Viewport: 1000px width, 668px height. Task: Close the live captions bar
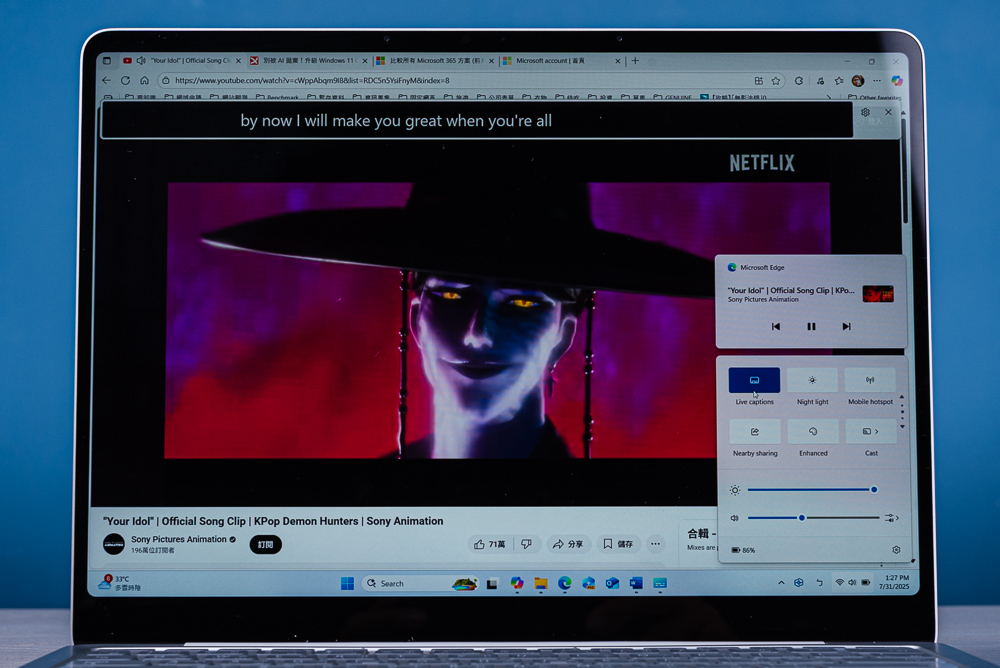888,112
